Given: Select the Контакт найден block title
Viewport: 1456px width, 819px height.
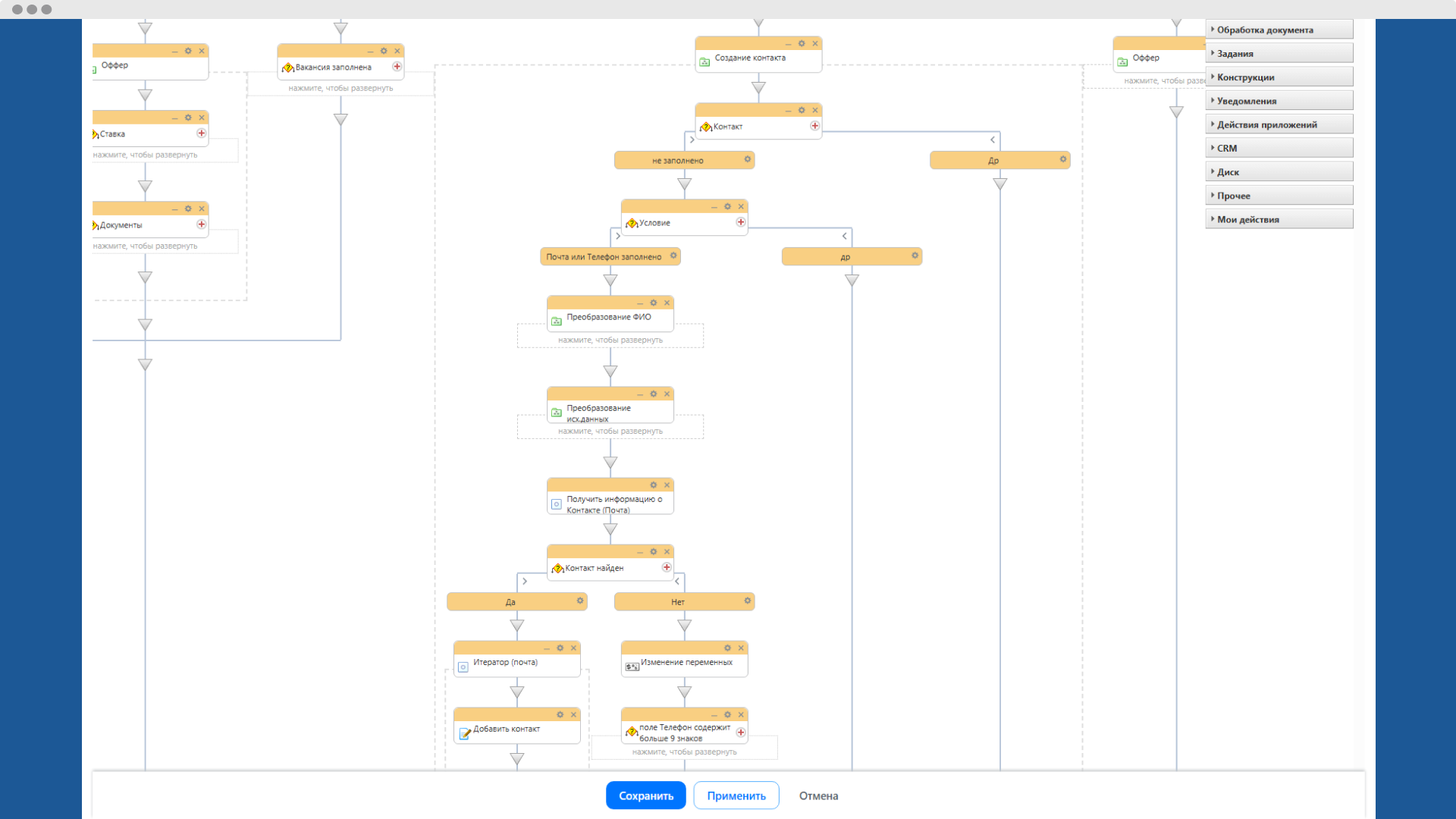Looking at the screenshot, I should 595,568.
